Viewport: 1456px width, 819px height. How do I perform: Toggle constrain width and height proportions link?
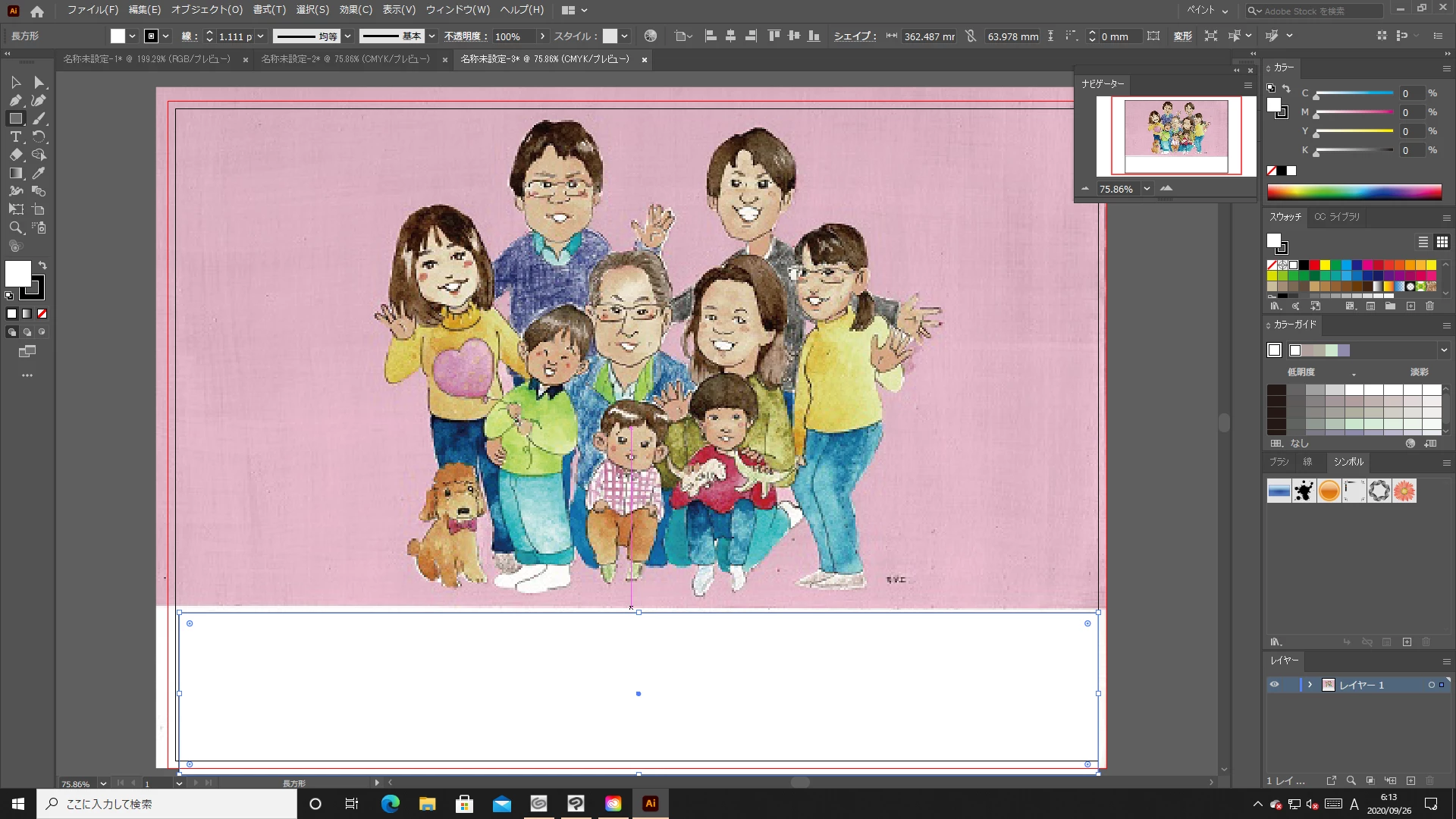971,36
